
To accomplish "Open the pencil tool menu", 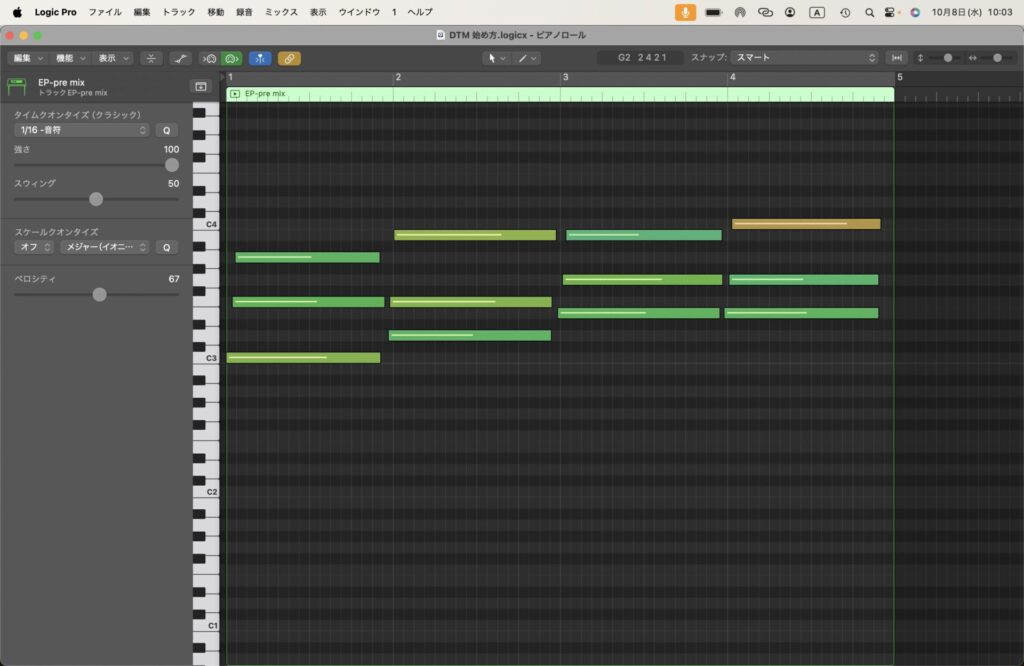I will point(528,58).
